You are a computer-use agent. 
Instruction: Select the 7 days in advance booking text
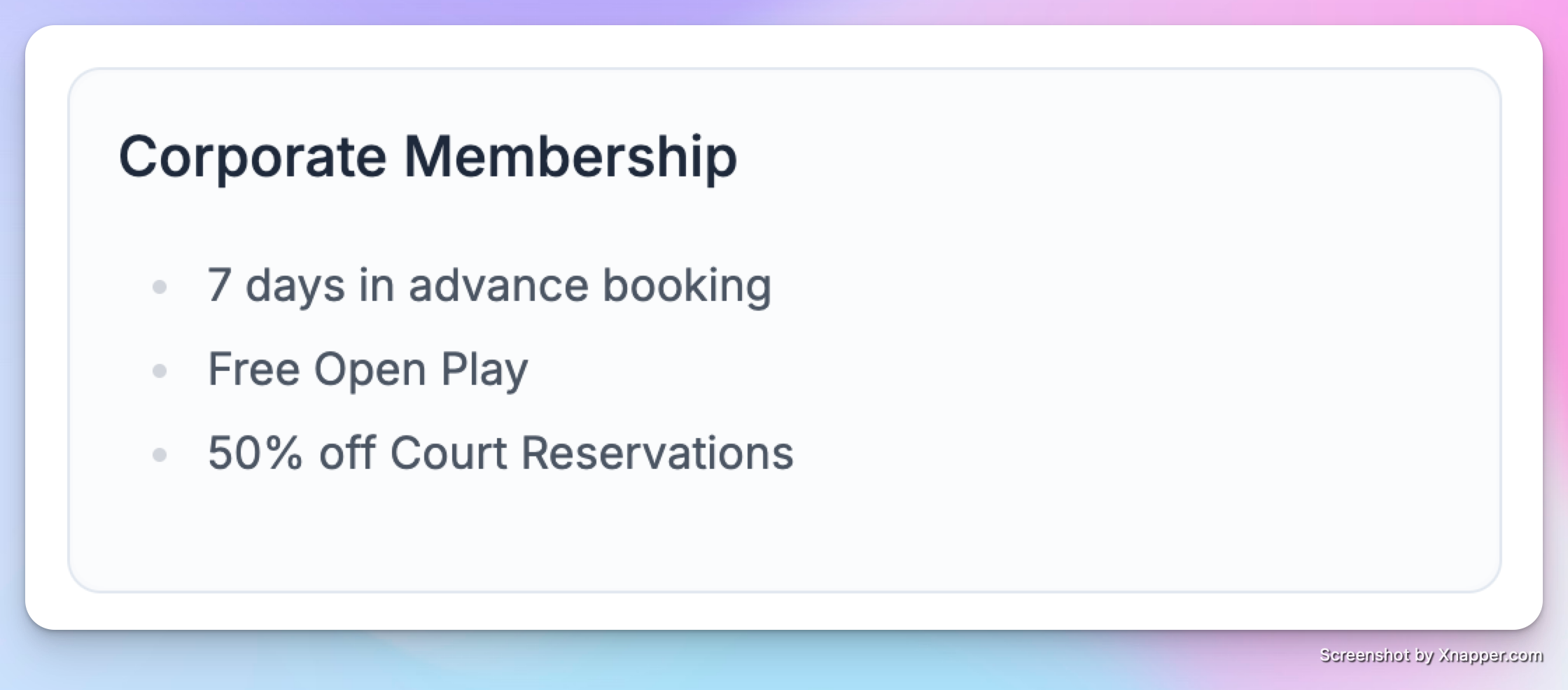489,286
